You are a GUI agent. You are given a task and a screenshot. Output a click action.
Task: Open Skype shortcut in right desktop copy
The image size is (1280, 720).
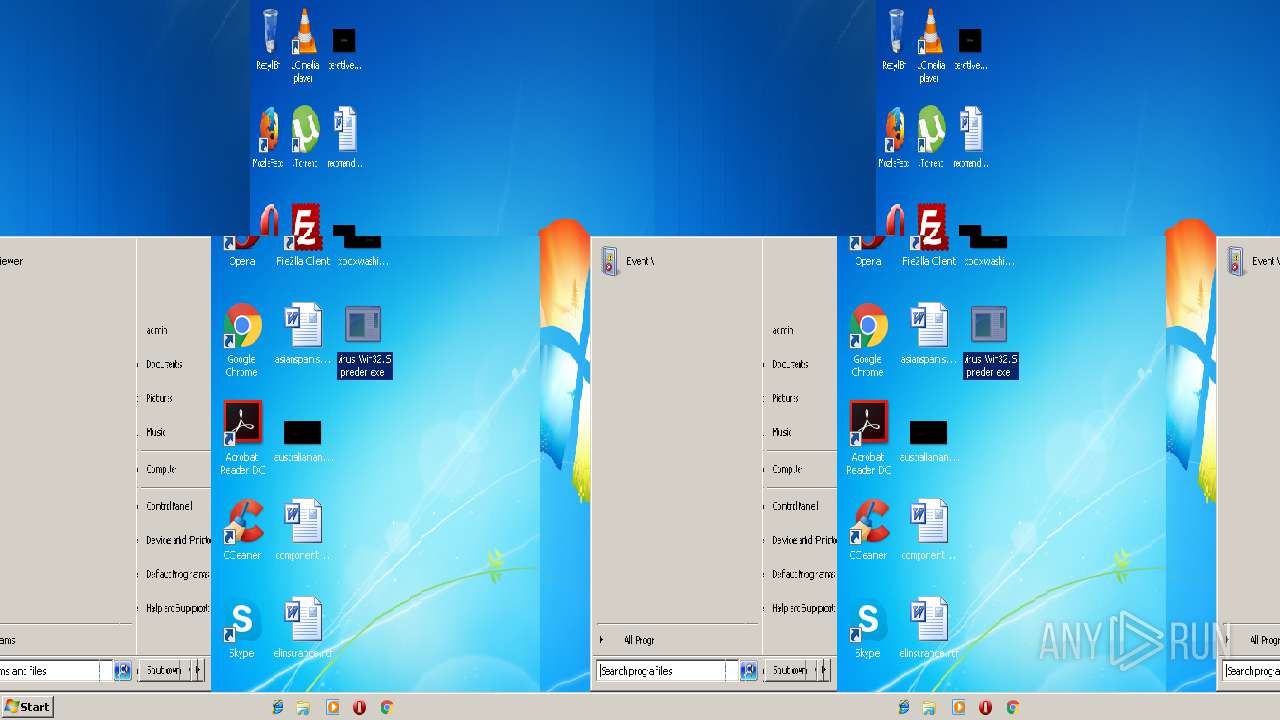click(x=868, y=628)
